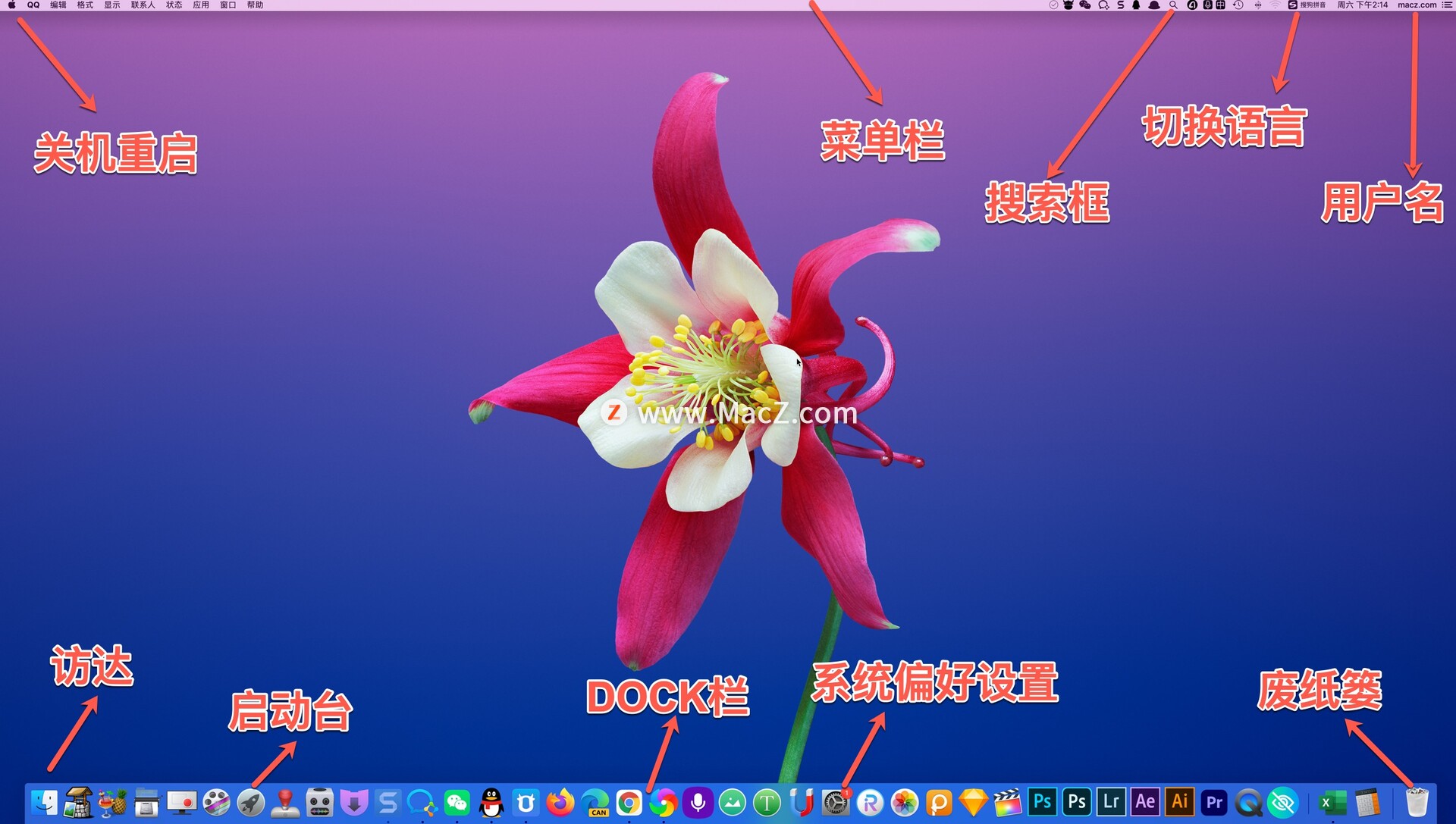This screenshot has width=1456, height=824.
Task: Click the macz.com account name in menu bar
Action: tap(1417, 5)
